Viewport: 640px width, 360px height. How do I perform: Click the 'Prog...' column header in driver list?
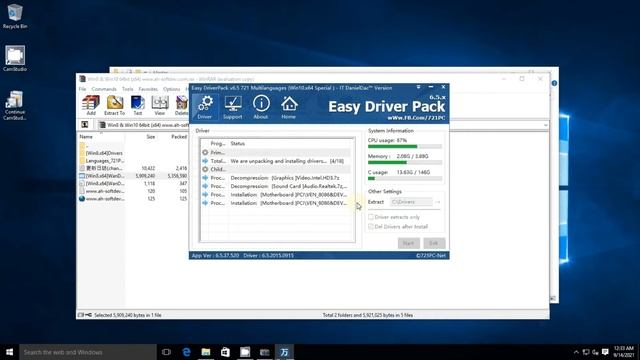[218, 144]
